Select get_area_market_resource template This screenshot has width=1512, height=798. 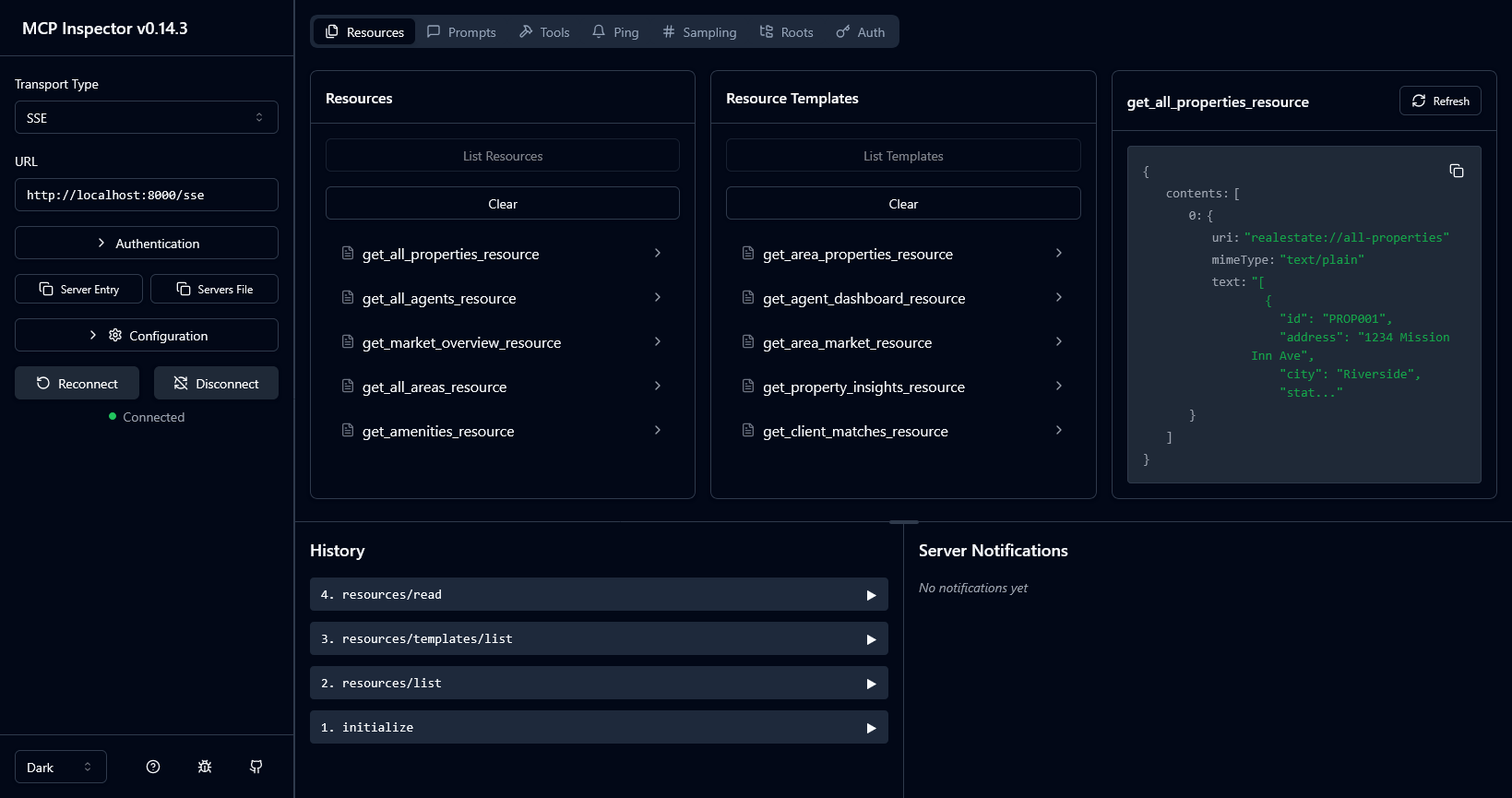[x=903, y=342]
